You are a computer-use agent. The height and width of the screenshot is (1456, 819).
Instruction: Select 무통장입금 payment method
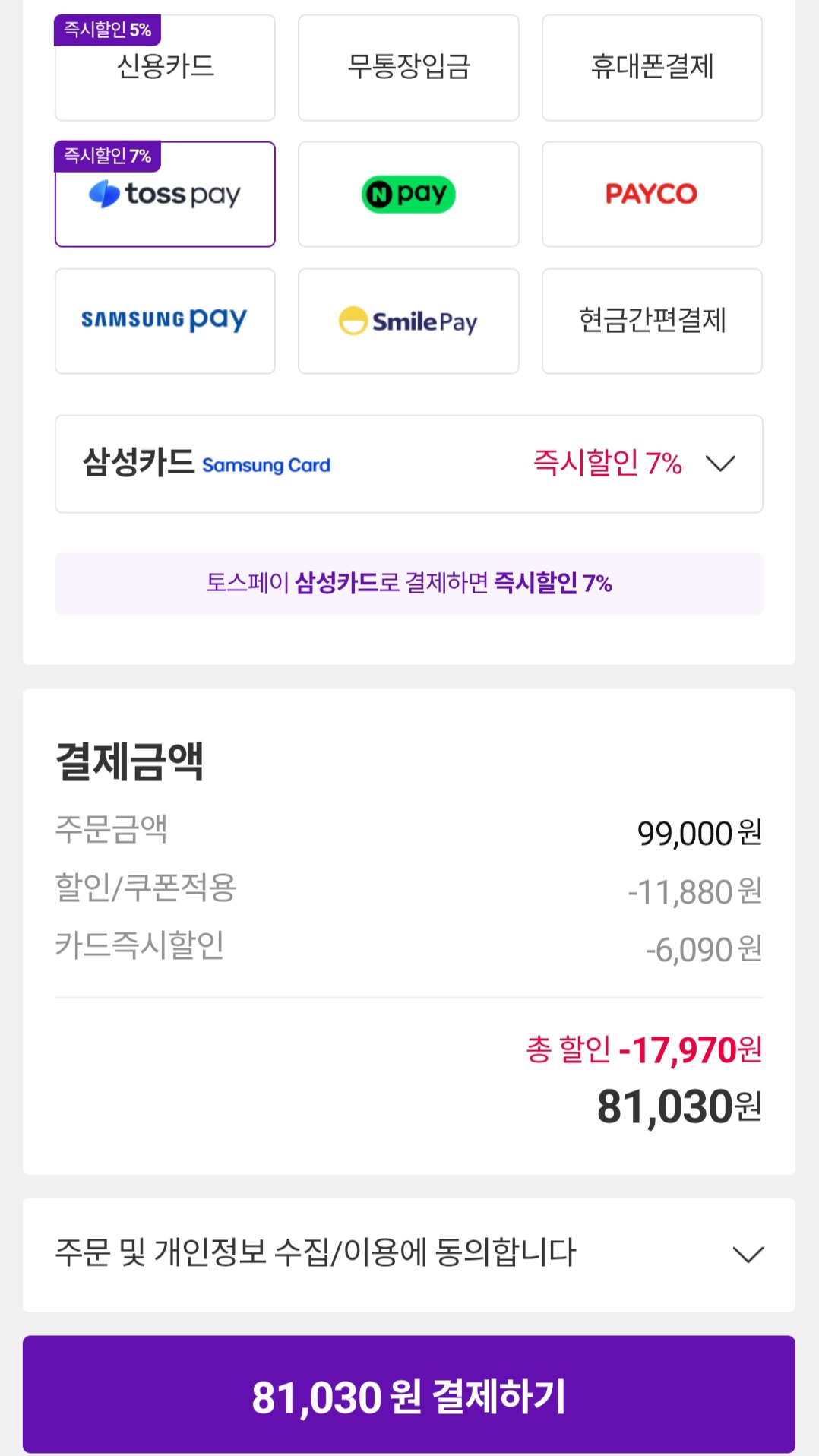pyautogui.click(x=408, y=67)
